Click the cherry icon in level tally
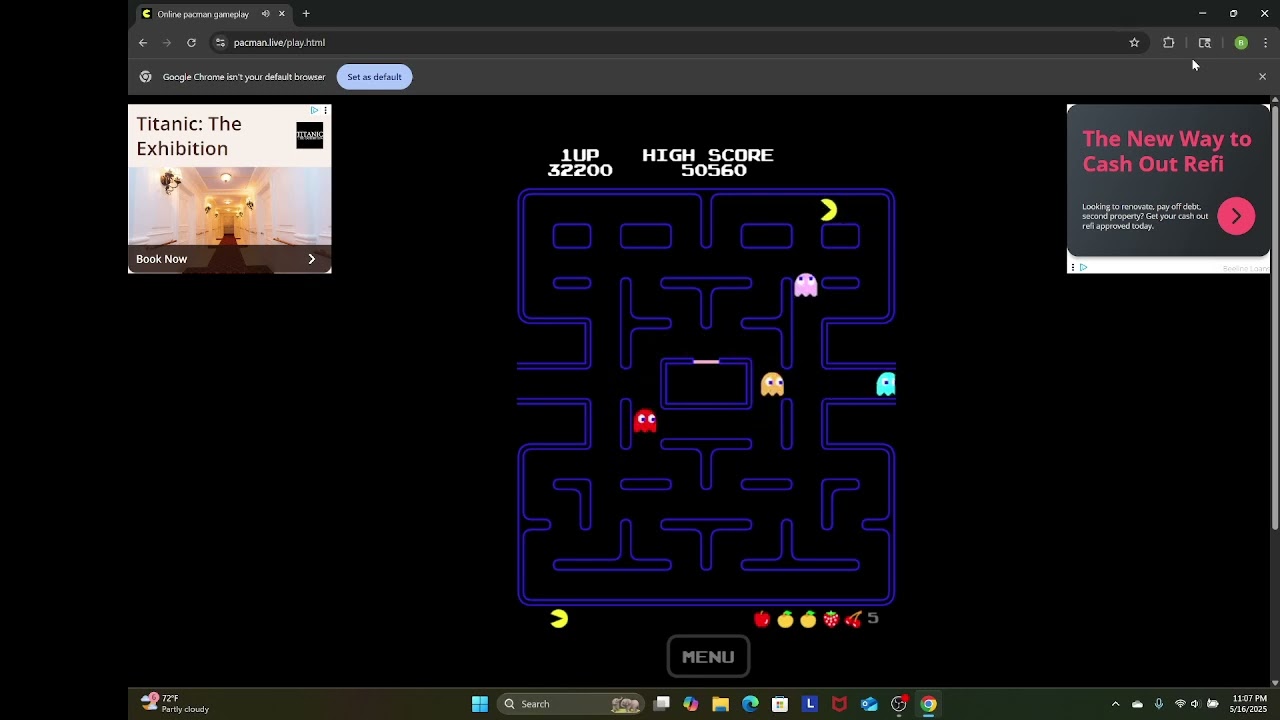The width and height of the screenshot is (1280, 720). [853, 619]
